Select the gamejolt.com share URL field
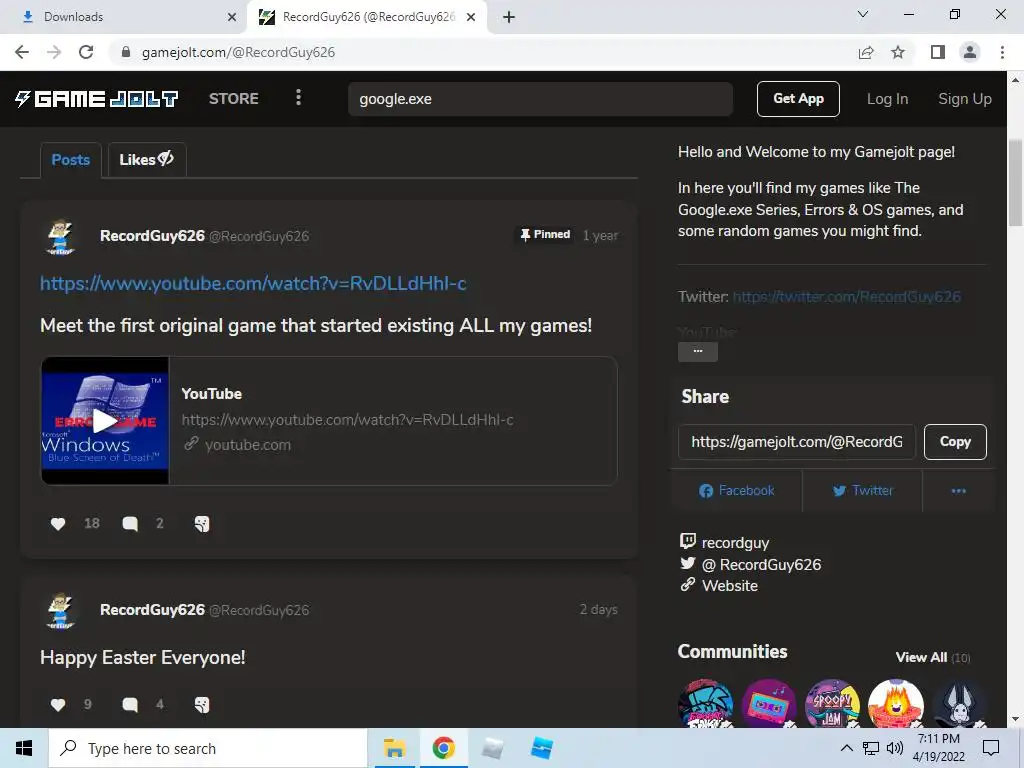Viewport: 1024px width, 768px height. [x=797, y=442]
